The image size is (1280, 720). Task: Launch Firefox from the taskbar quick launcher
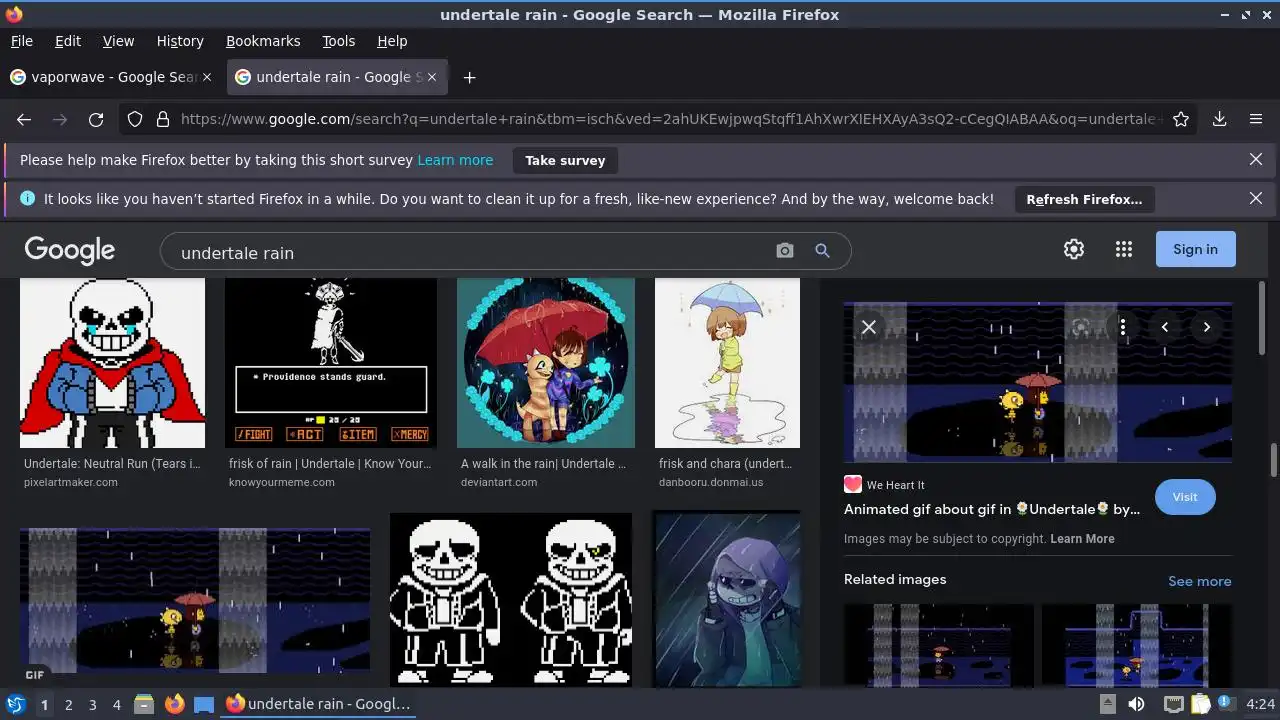click(x=174, y=704)
